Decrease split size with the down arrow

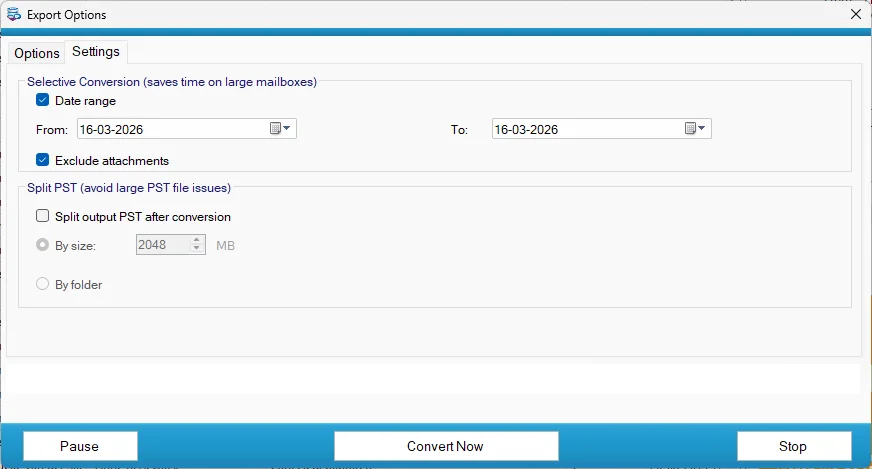pyautogui.click(x=197, y=250)
